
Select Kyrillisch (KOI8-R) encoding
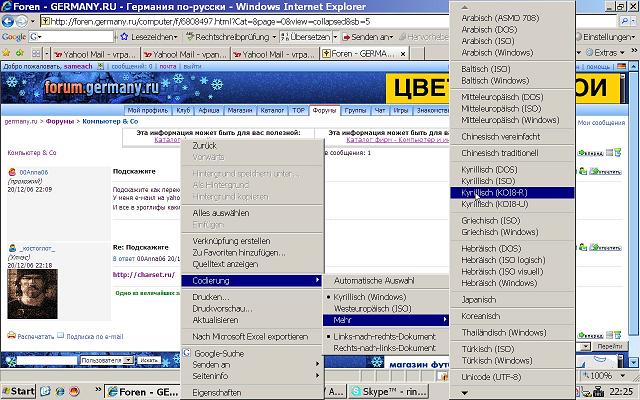click(x=512, y=193)
